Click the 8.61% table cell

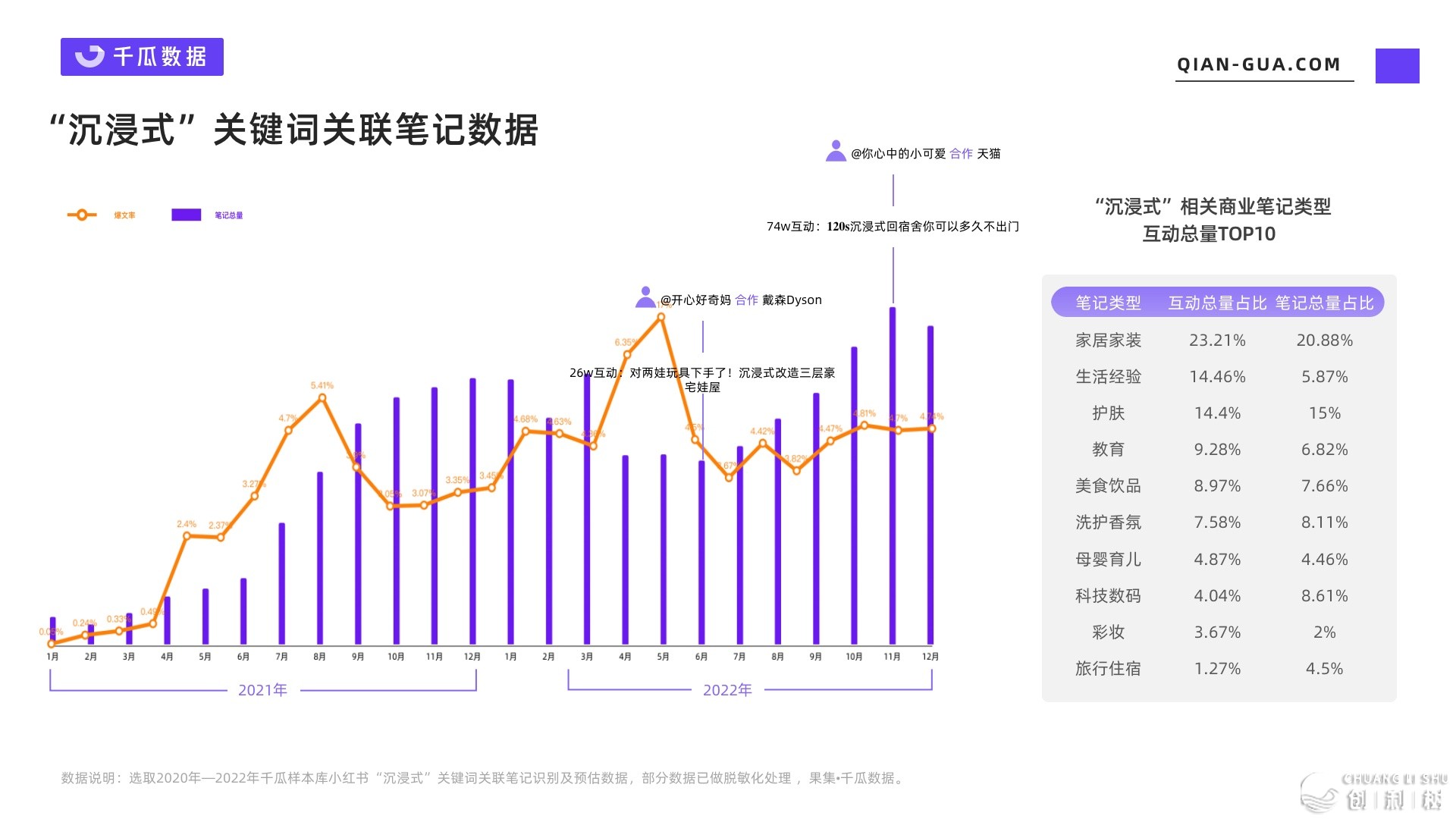[1325, 596]
